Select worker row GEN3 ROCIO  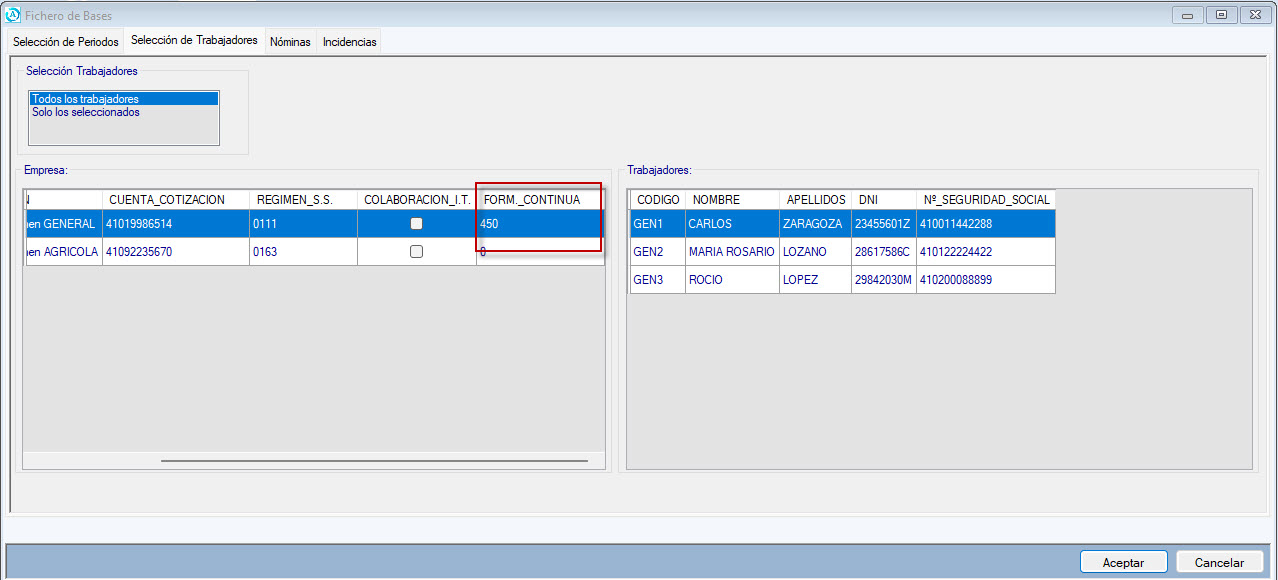tap(730, 280)
